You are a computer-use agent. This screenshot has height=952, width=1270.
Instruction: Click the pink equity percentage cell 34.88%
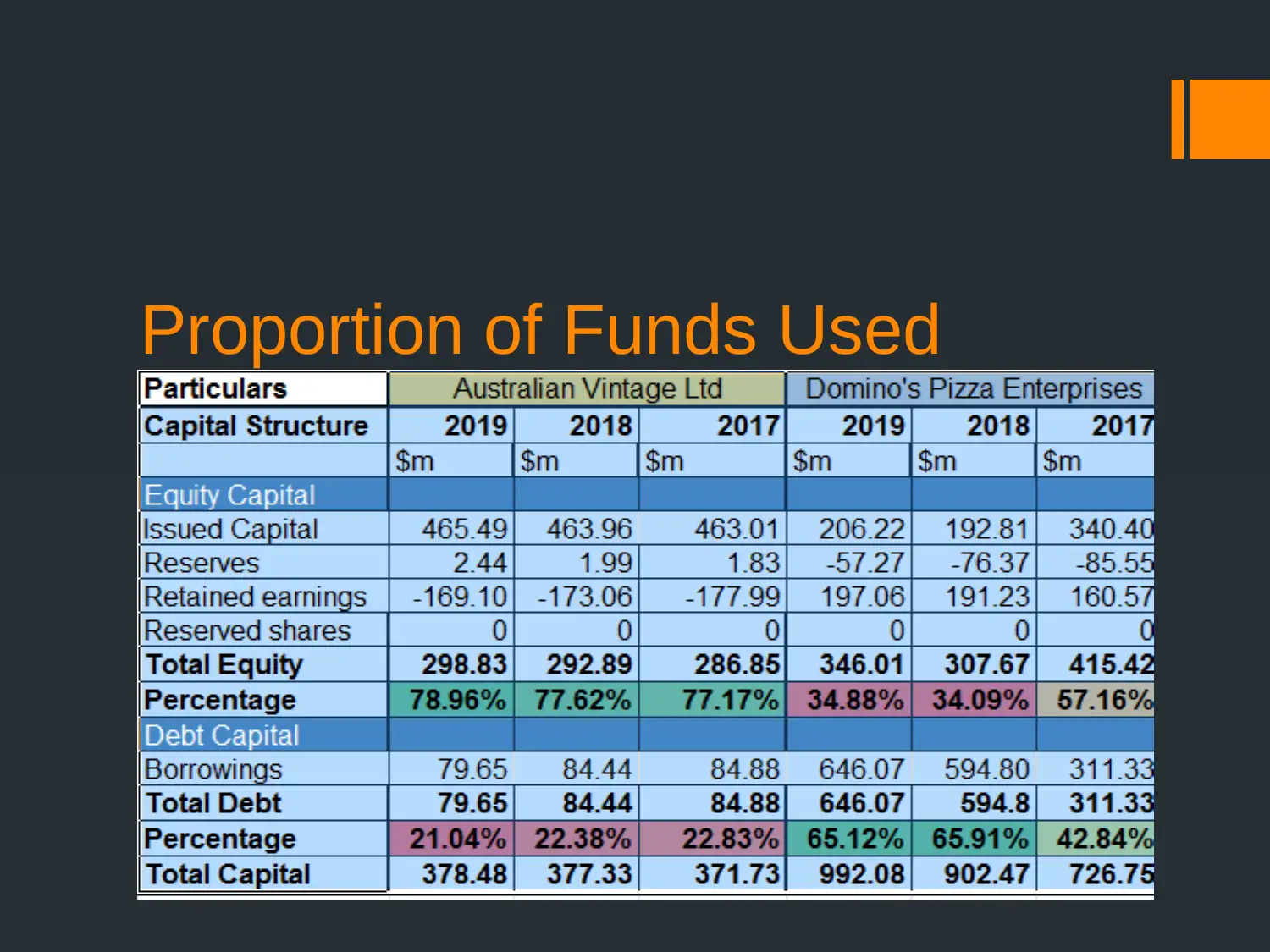(849, 700)
